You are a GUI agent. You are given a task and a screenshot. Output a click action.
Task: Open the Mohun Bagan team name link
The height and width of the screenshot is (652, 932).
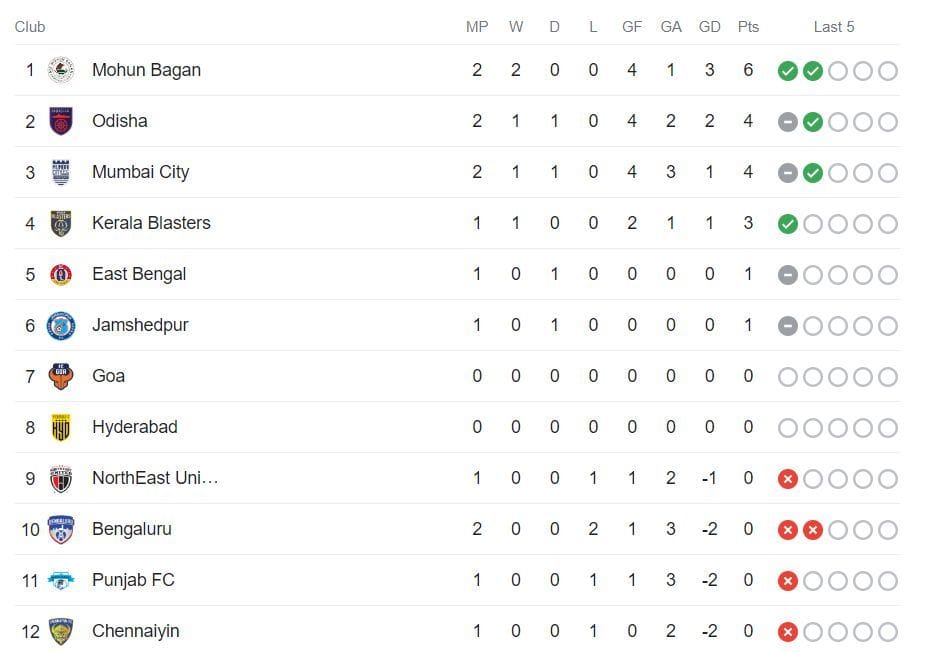click(145, 70)
